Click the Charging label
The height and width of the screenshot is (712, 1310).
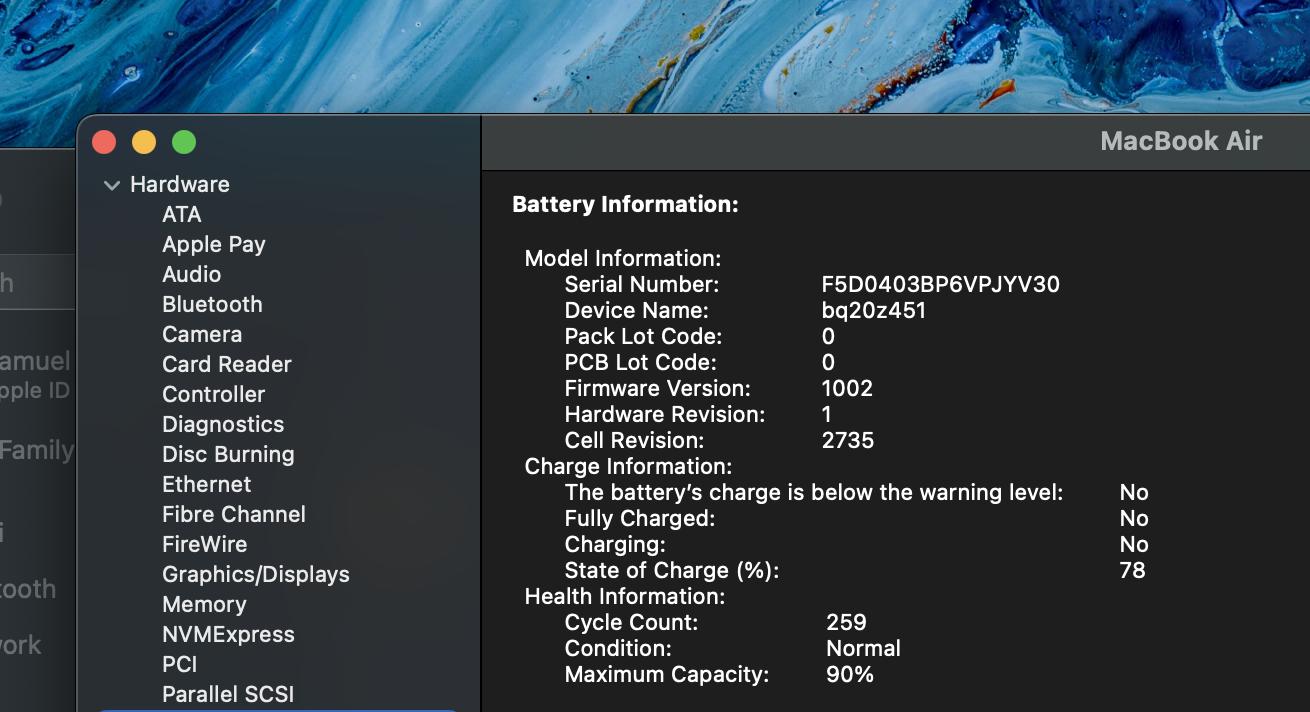coord(615,544)
